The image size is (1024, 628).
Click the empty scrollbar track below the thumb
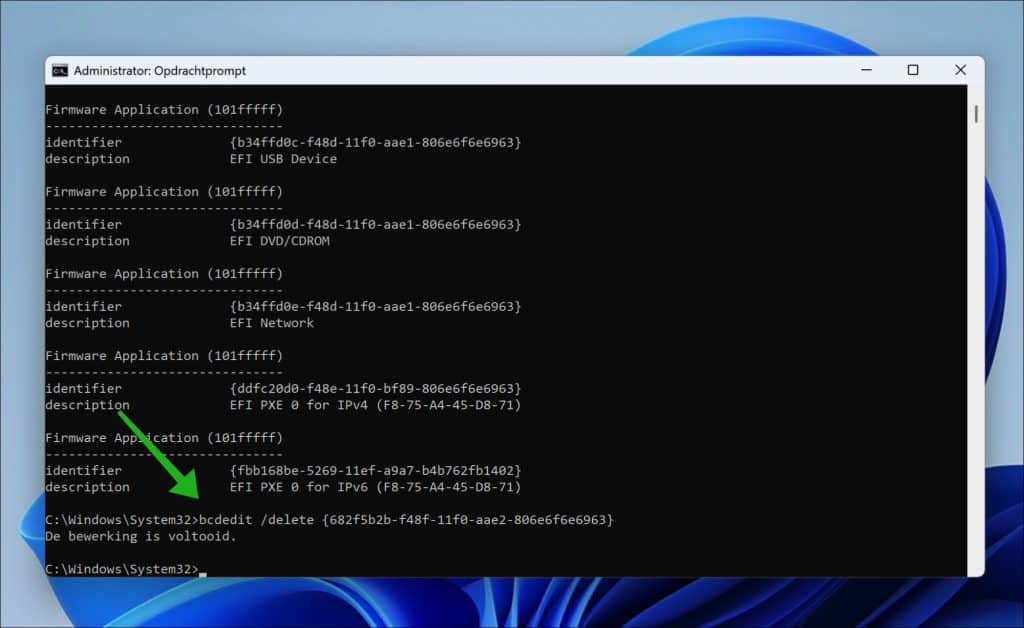(x=975, y=350)
